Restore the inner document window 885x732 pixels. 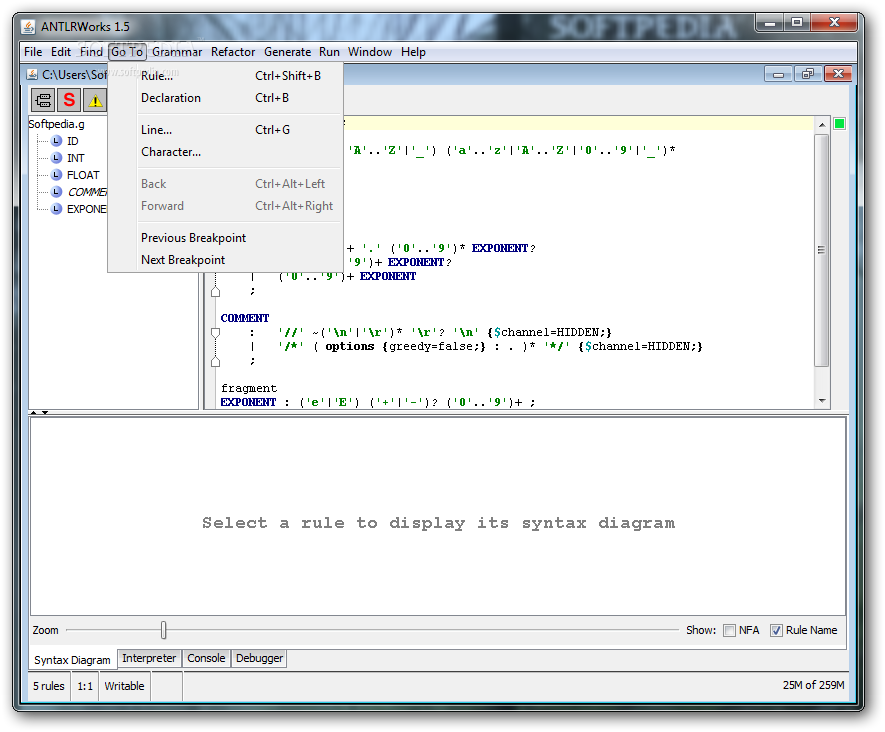(x=808, y=74)
